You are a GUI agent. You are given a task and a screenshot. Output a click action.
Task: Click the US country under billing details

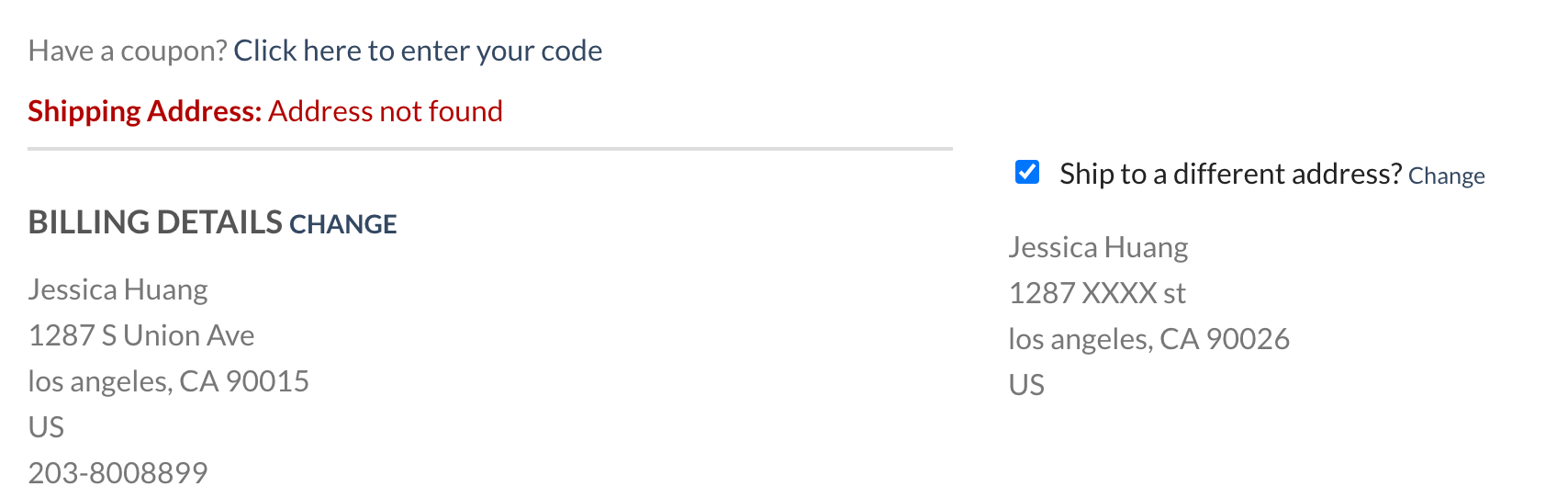(46, 427)
